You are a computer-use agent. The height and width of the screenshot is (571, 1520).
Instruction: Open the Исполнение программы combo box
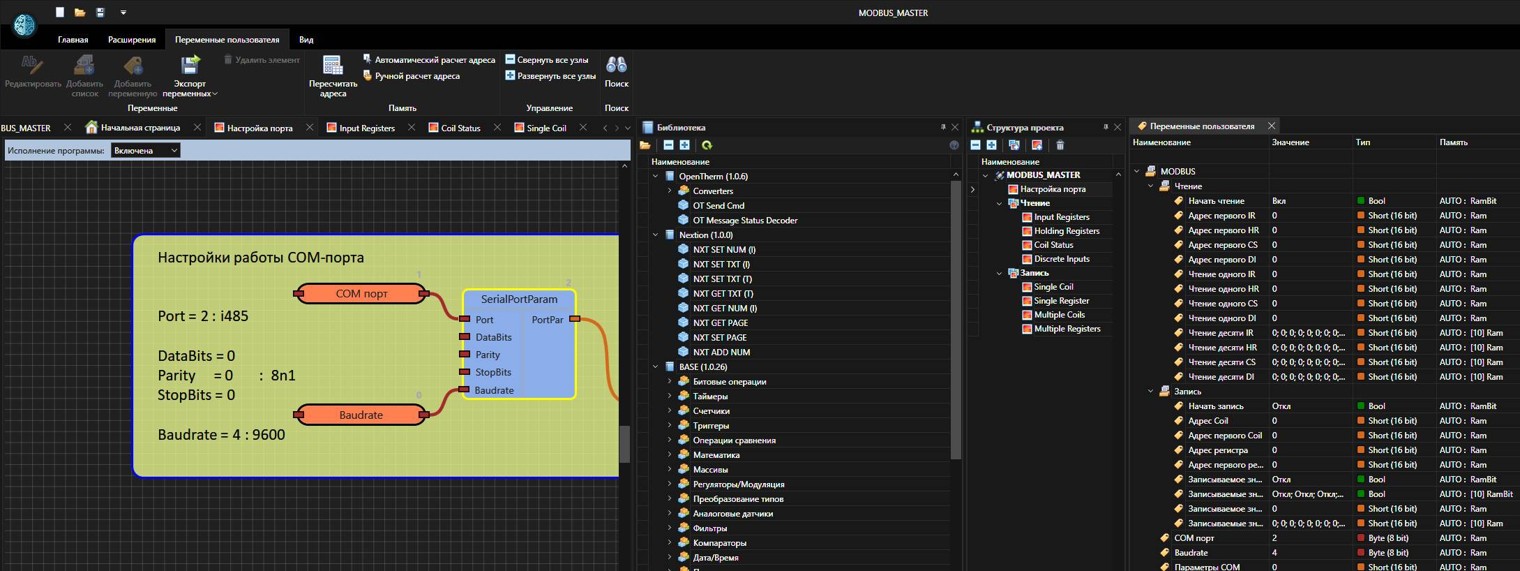point(145,150)
